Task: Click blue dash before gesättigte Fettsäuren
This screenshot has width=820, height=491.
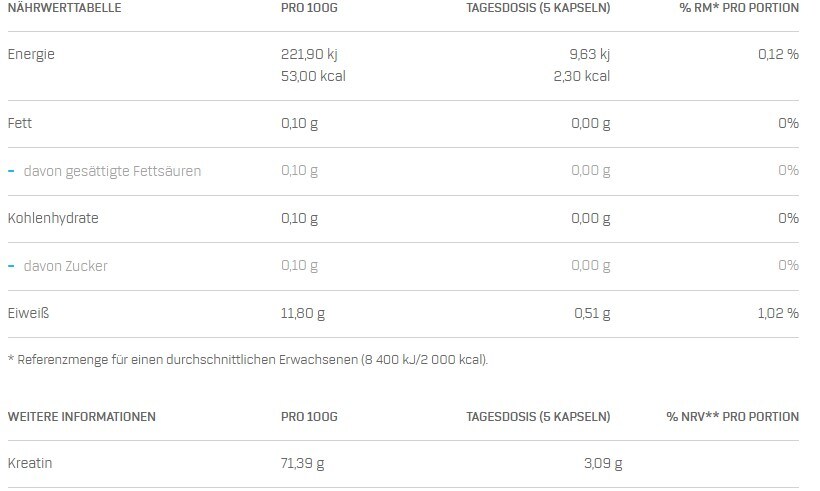Action: tap(12, 171)
